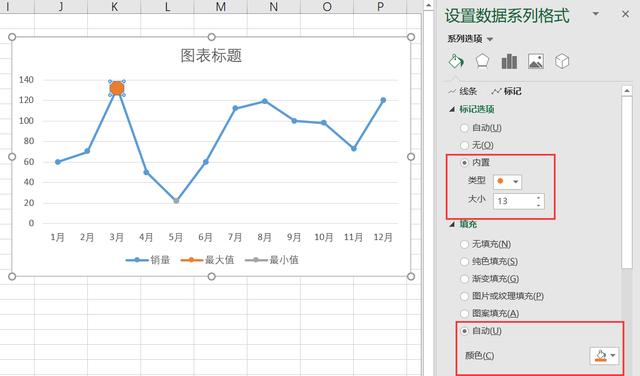Select 图片或纹理填充(P) fill option
This screenshot has height=376, width=640.
464,296
